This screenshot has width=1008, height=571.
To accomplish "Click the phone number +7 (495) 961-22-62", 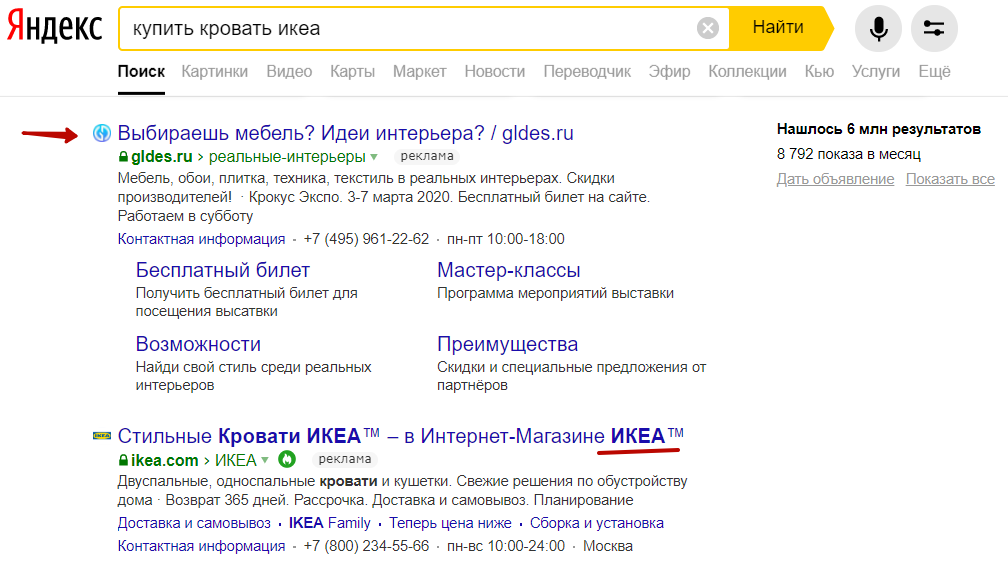I will (x=366, y=239).
